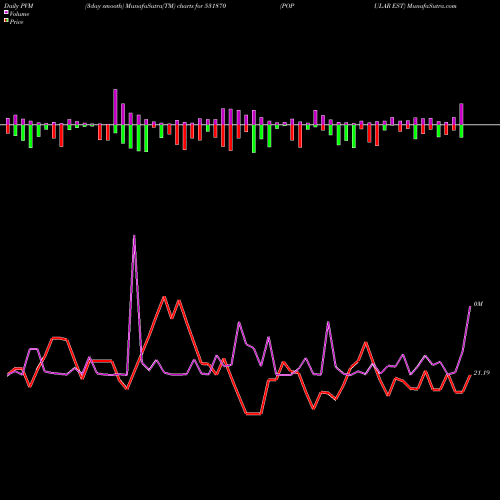The height and width of the screenshot is (500, 500).
Task: Click the tallest magenta volume bar
Action: tap(115, 107)
